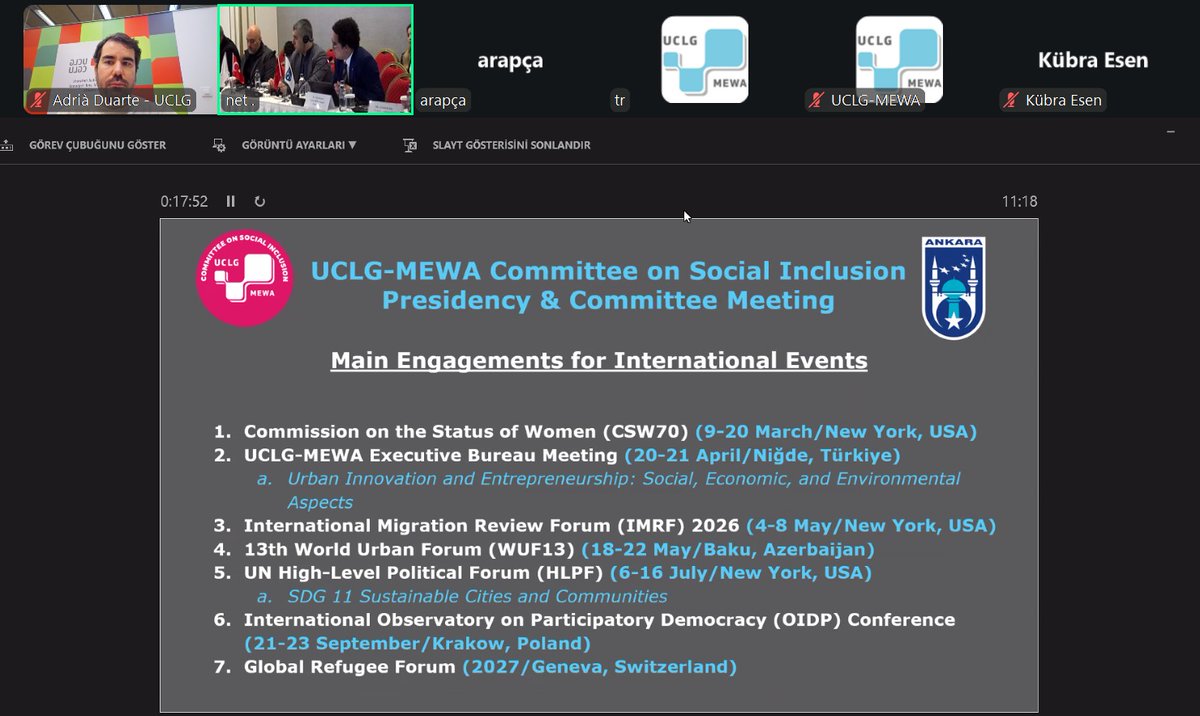
Task: Select the Kübra Esen participant tile
Action: (x=1093, y=59)
